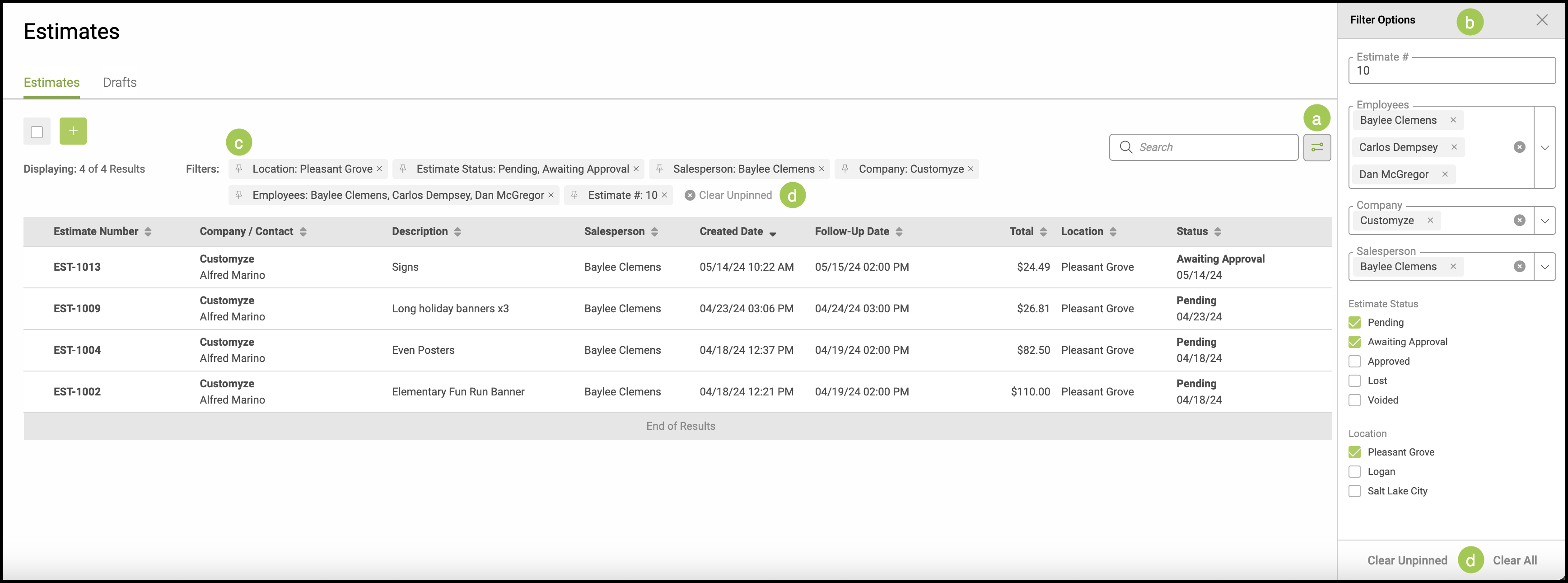
Task: Switch to the Drafts tab
Action: pyautogui.click(x=119, y=82)
